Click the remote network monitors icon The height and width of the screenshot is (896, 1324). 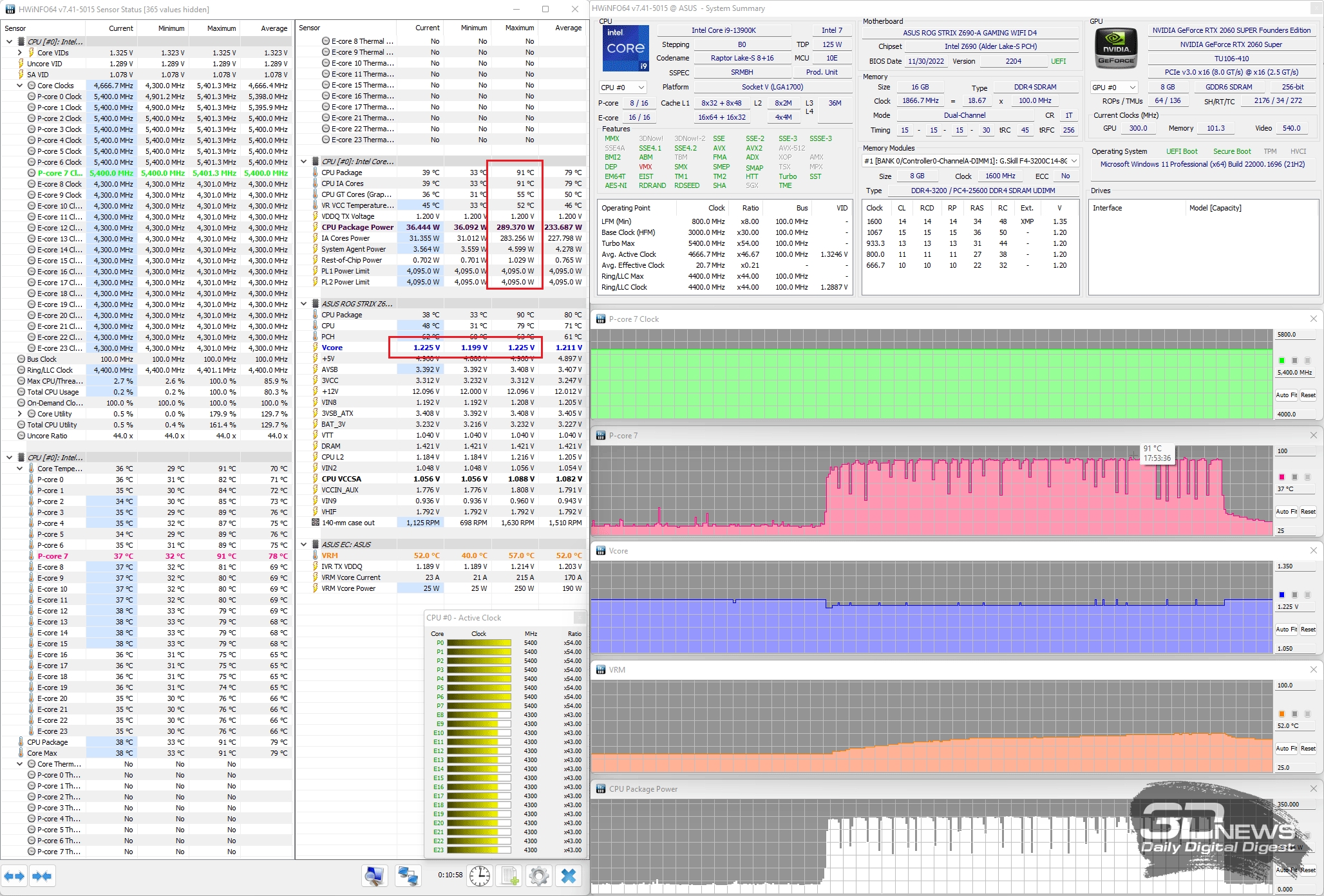click(x=408, y=875)
